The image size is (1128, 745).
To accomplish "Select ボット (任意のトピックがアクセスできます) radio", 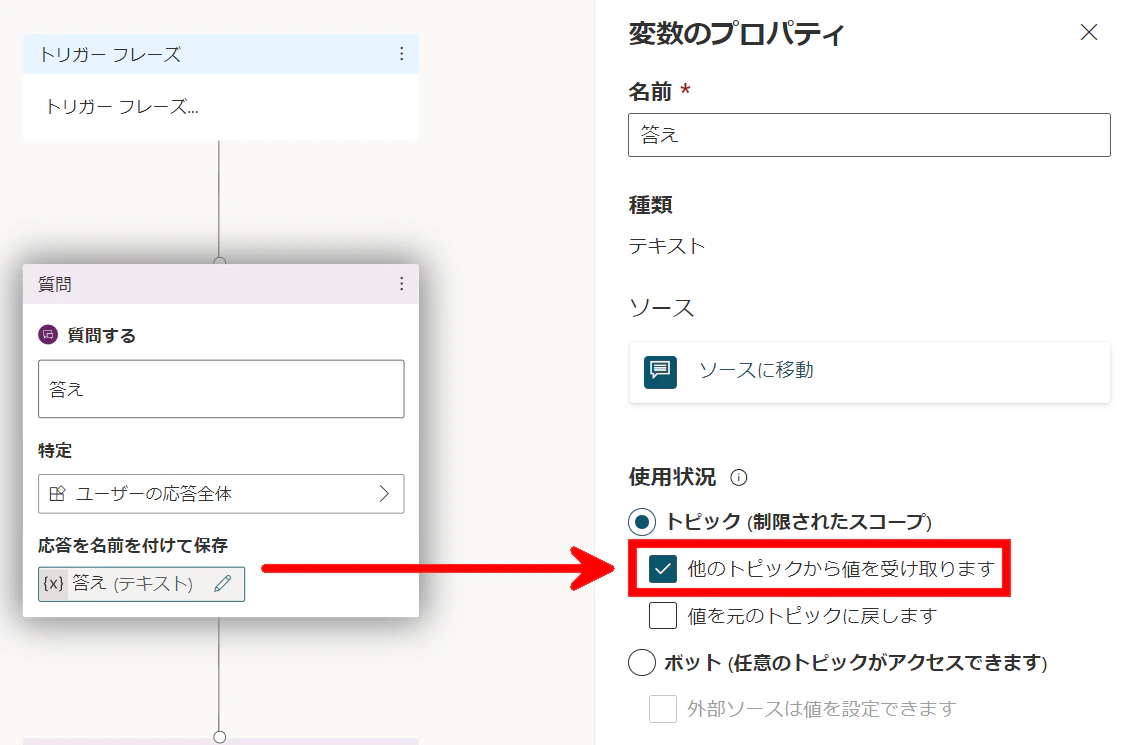I will click(642, 662).
